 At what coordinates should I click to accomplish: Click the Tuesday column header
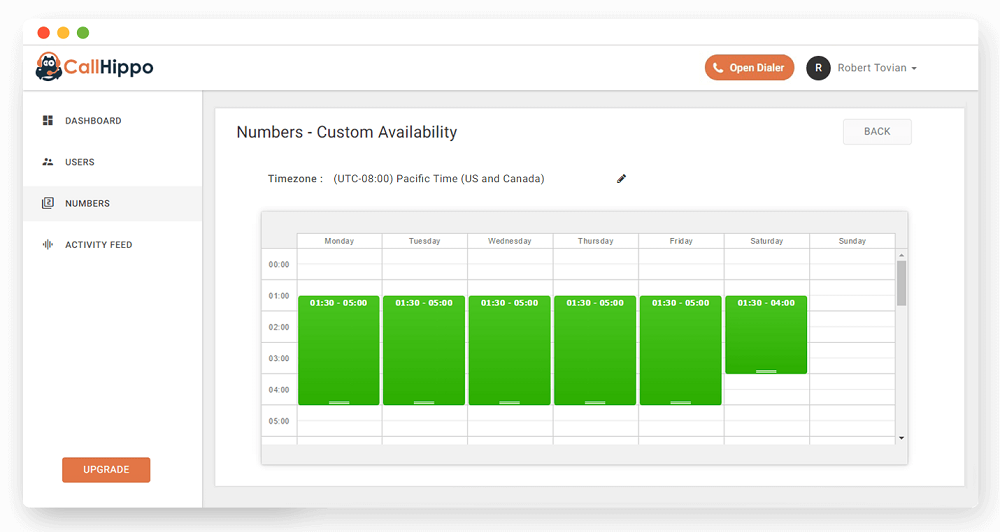tap(425, 241)
